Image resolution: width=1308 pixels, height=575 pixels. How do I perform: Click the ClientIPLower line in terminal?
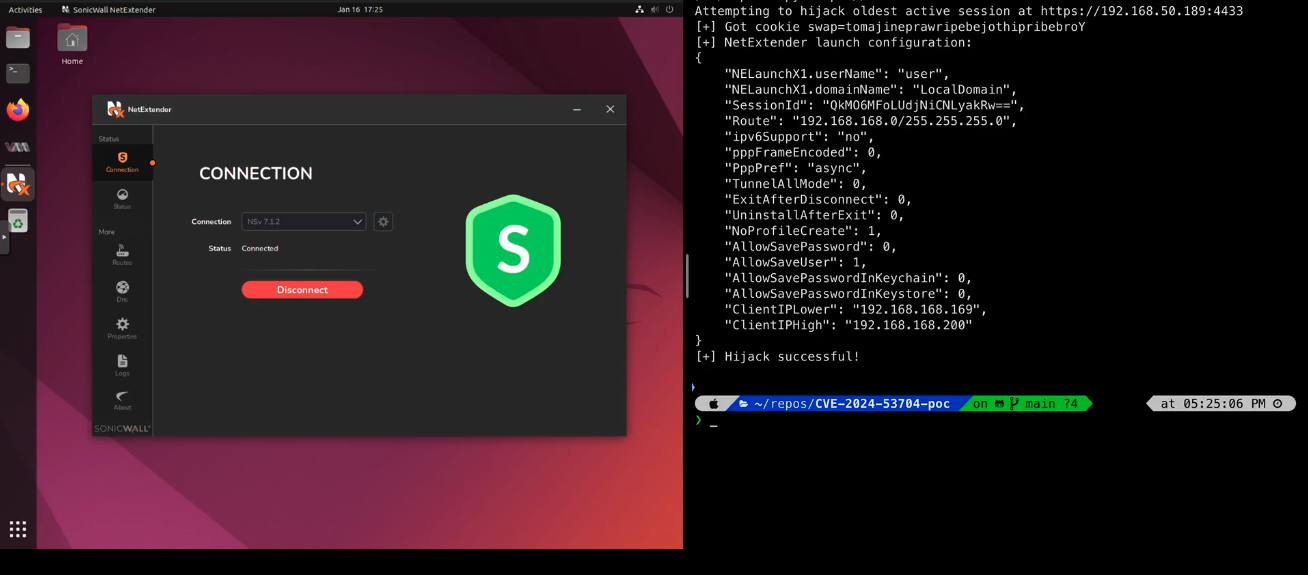coord(856,310)
